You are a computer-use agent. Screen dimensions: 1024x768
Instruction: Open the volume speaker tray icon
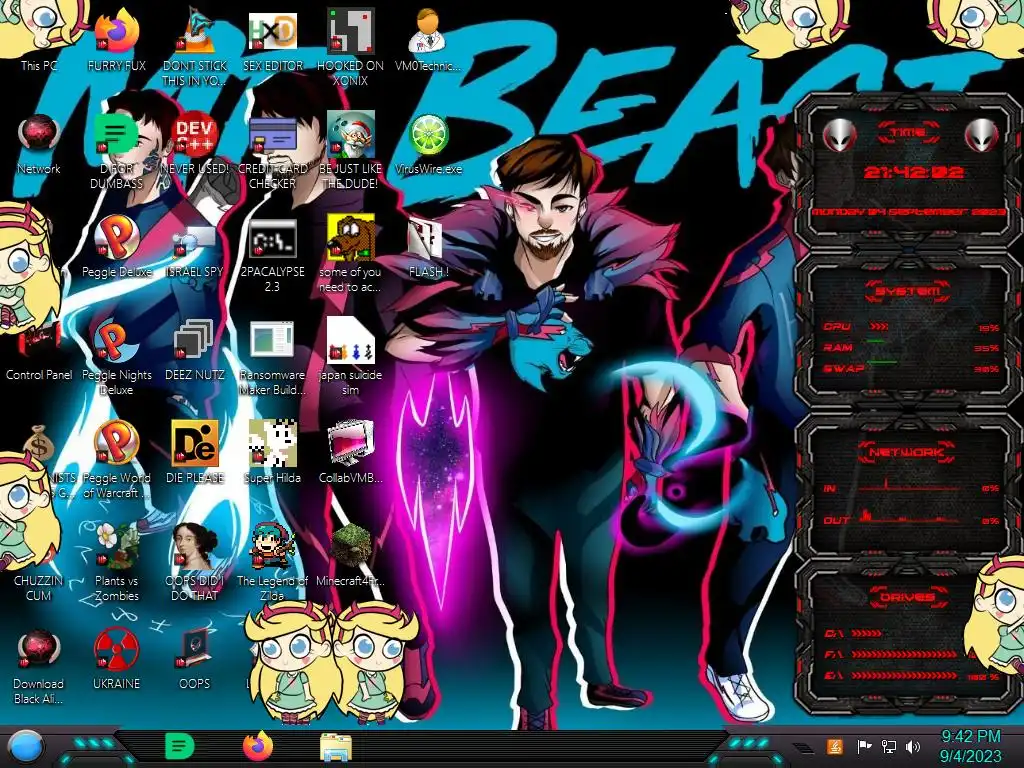click(913, 746)
